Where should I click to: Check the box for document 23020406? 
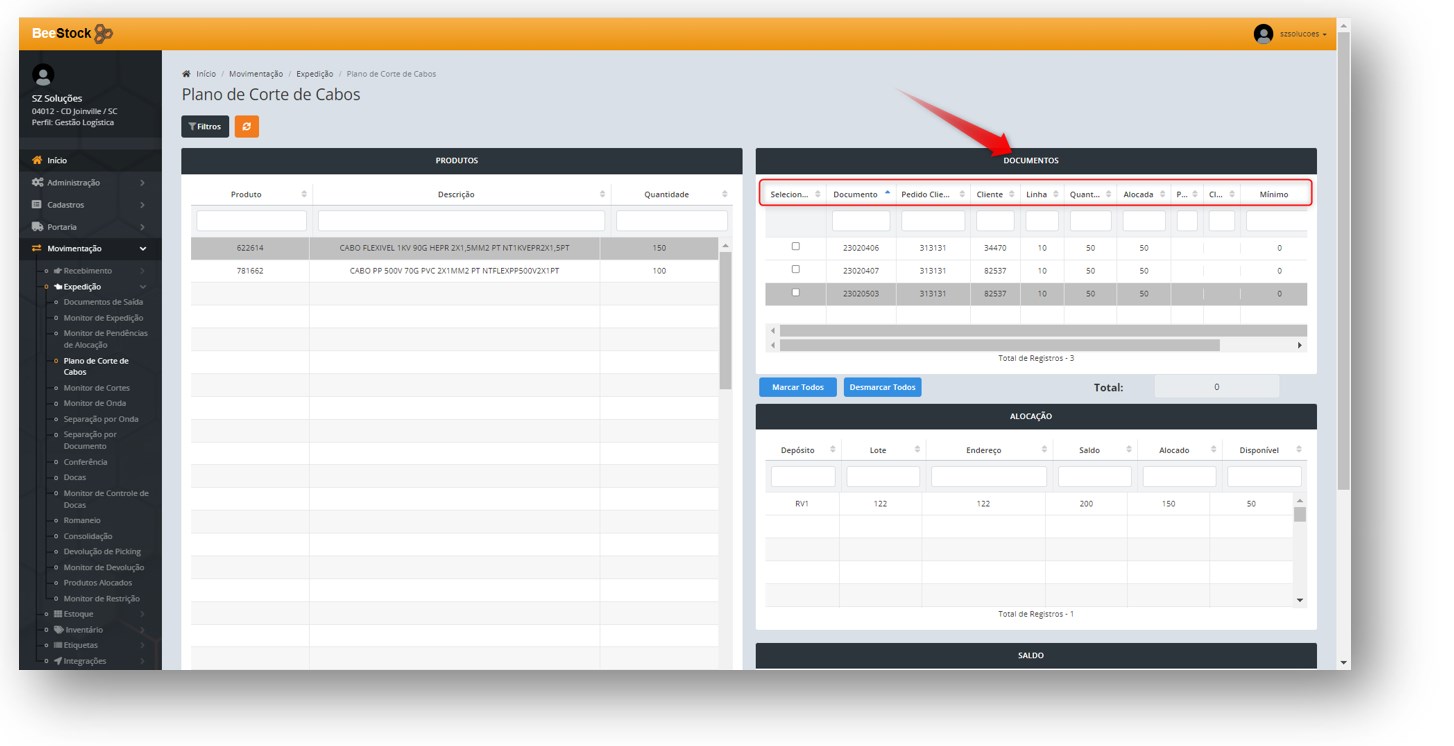[796, 246]
